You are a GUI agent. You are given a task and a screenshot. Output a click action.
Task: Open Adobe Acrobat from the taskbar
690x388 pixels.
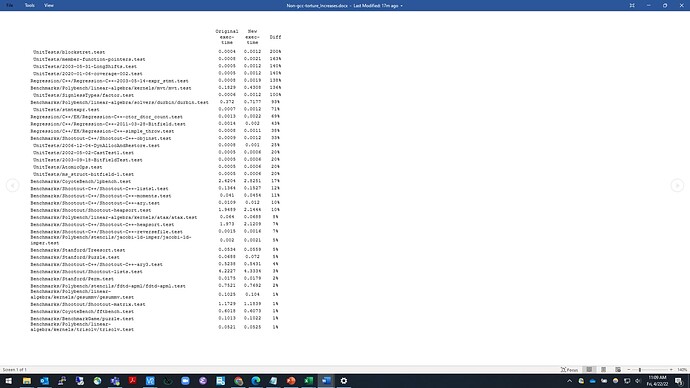pyautogui.click(x=132, y=381)
